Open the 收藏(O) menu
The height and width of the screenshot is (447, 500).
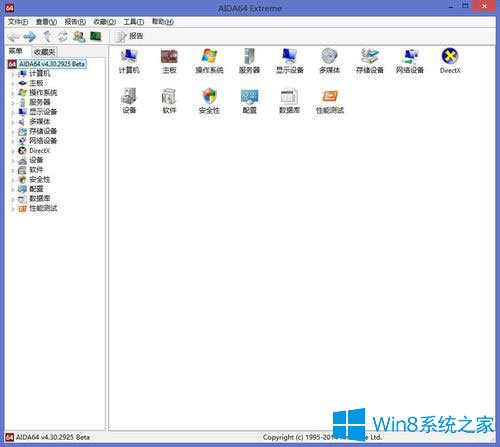point(105,22)
